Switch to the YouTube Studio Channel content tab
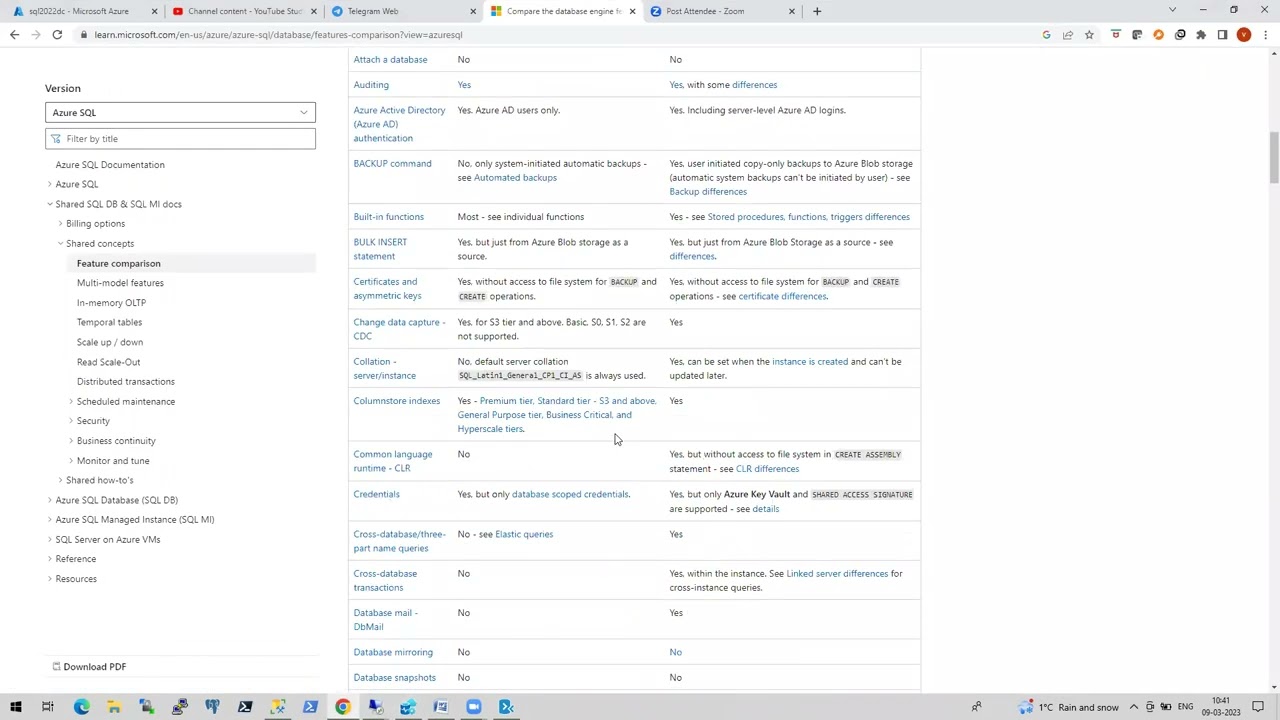The height and width of the screenshot is (720, 1280). point(243,11)
